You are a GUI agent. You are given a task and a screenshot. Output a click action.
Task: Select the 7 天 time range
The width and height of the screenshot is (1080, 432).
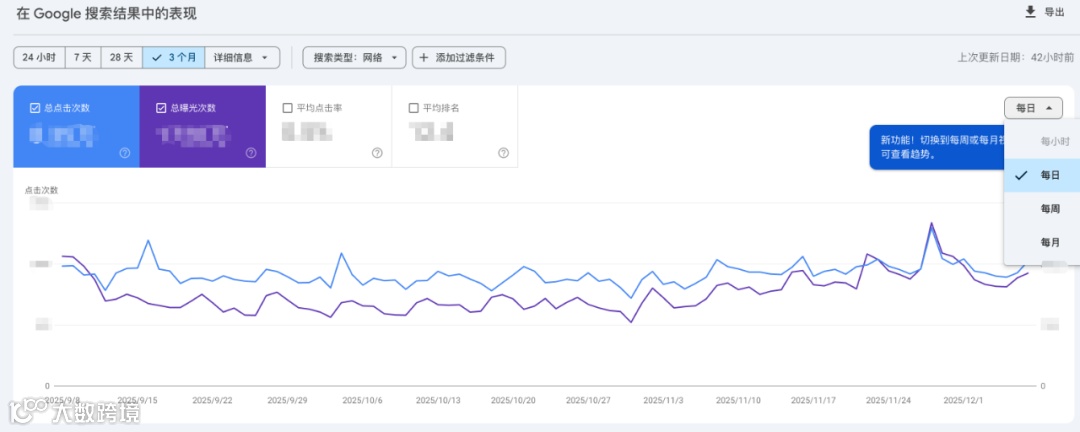(83, 58)
